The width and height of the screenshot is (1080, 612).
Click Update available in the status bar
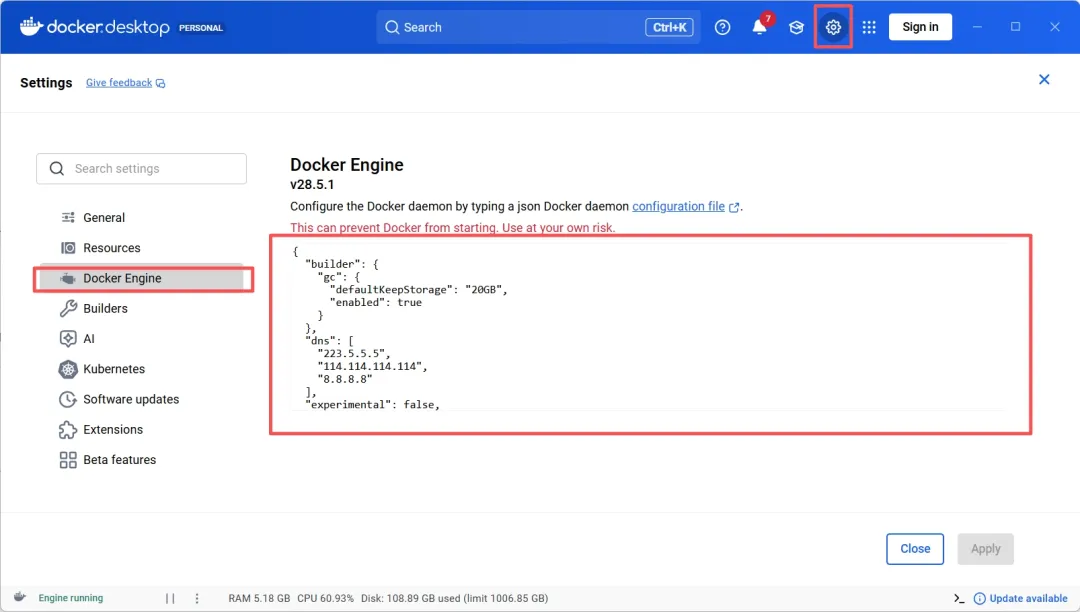click(1028, 598)
